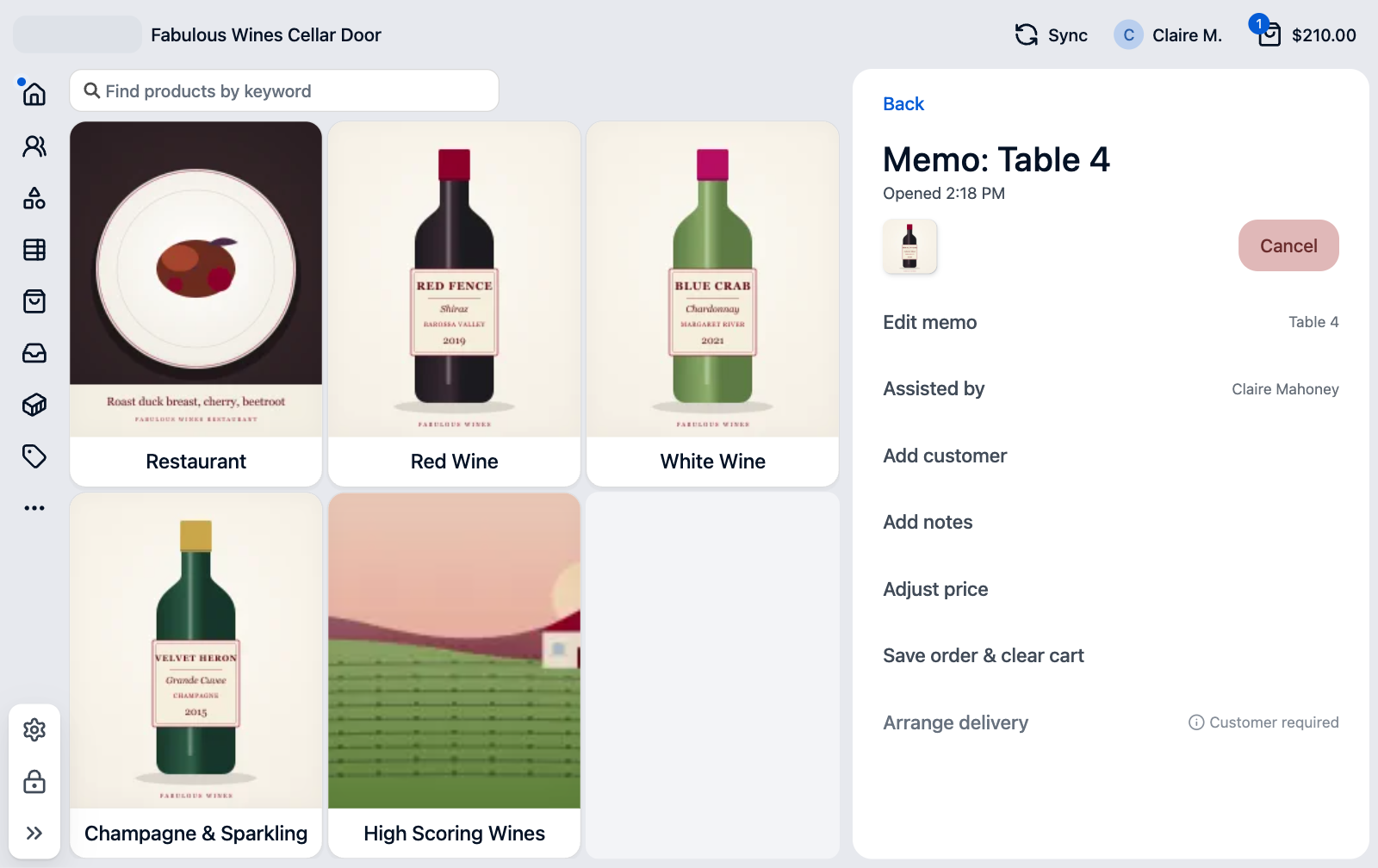Click the Memo: Table 4 heading
The image size is (1378, 868).
coord(996,159)
